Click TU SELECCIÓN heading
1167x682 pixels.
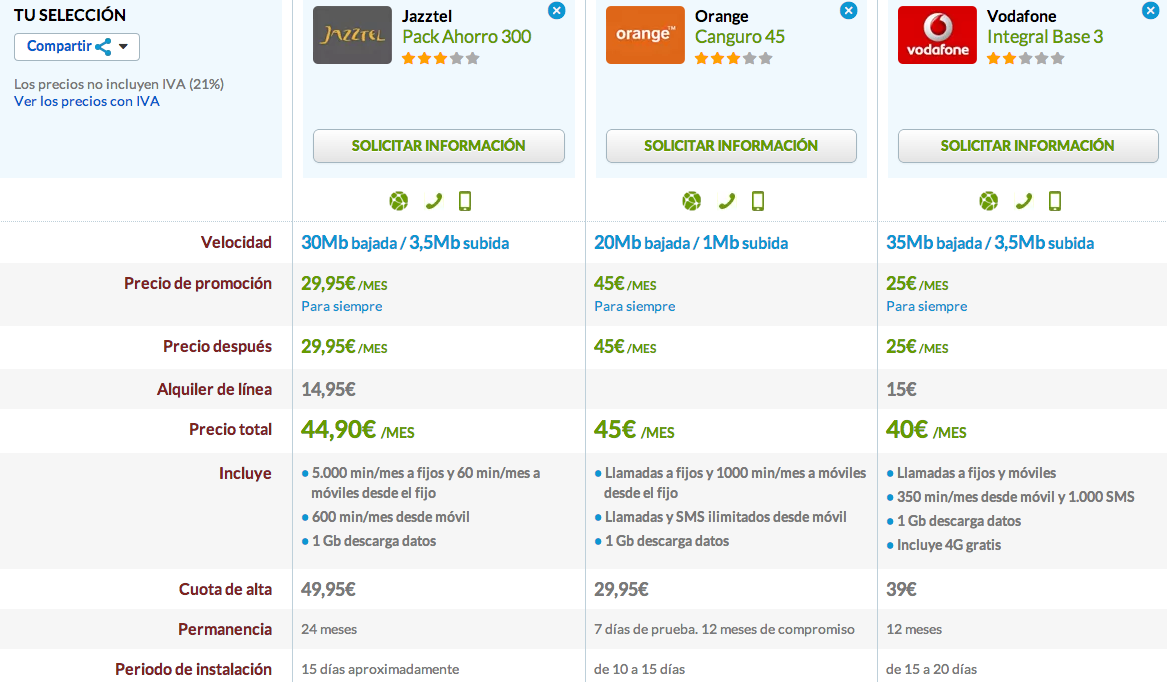(70, 15)
